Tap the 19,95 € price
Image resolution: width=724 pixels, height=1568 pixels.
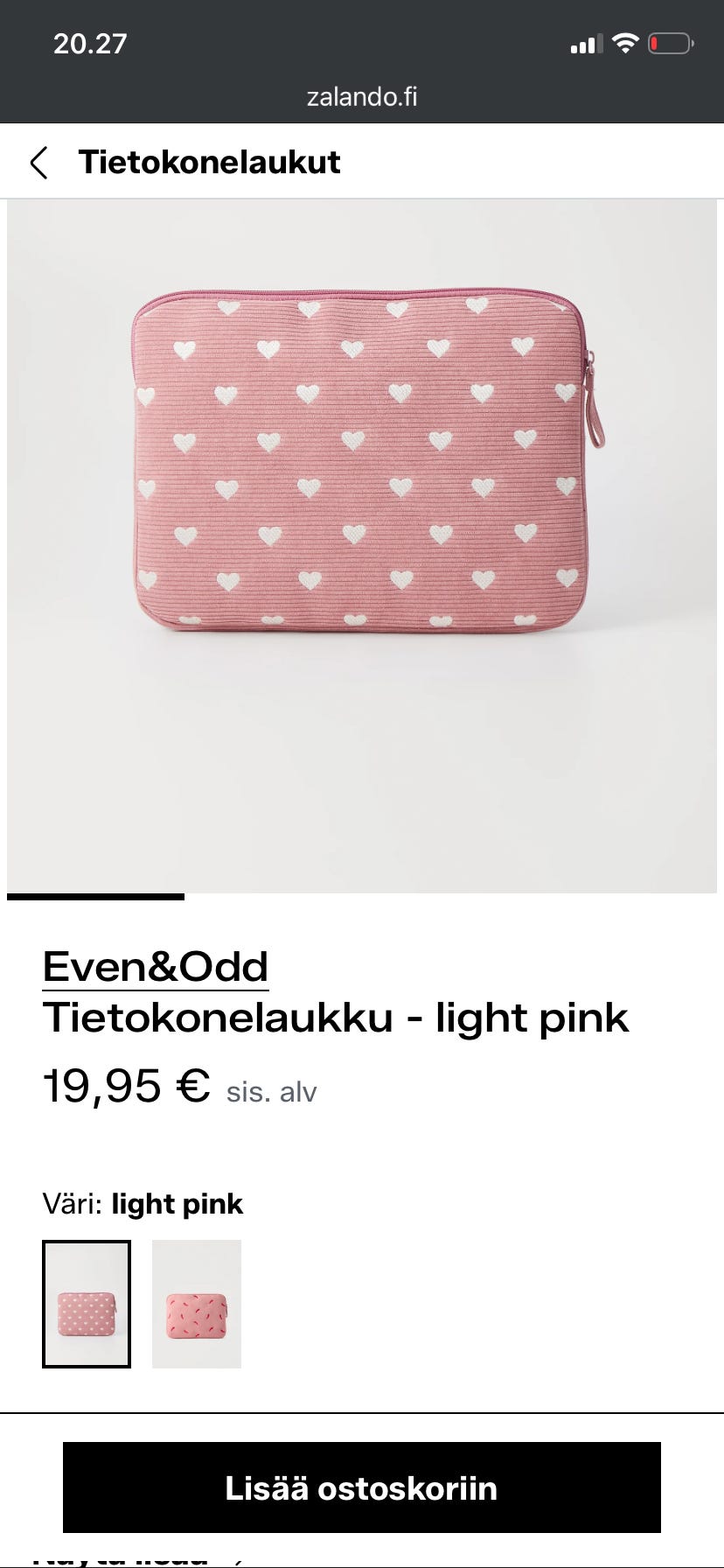pyautogui.click(x=127, y=1086)
